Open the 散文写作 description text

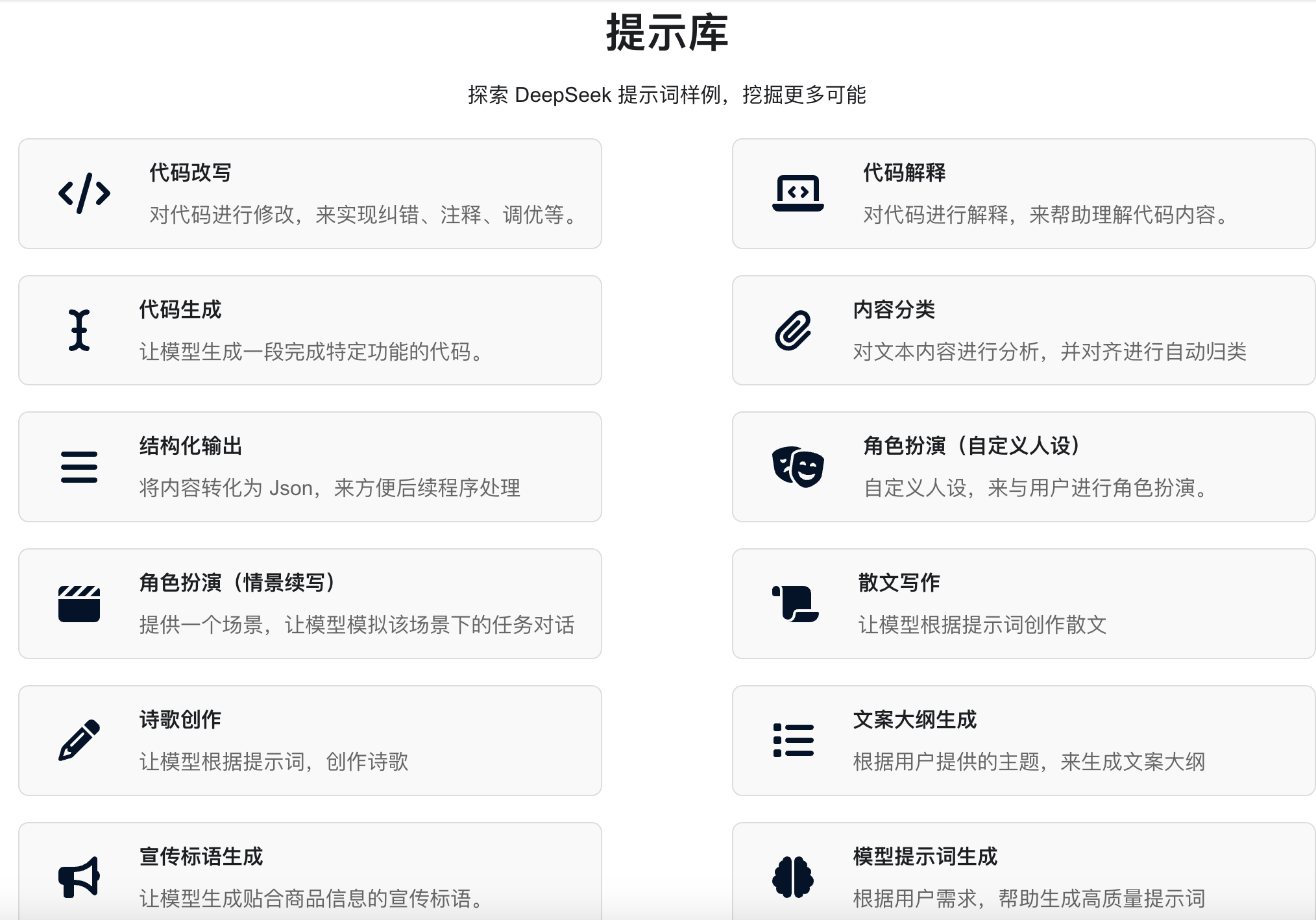coord(982,625)
